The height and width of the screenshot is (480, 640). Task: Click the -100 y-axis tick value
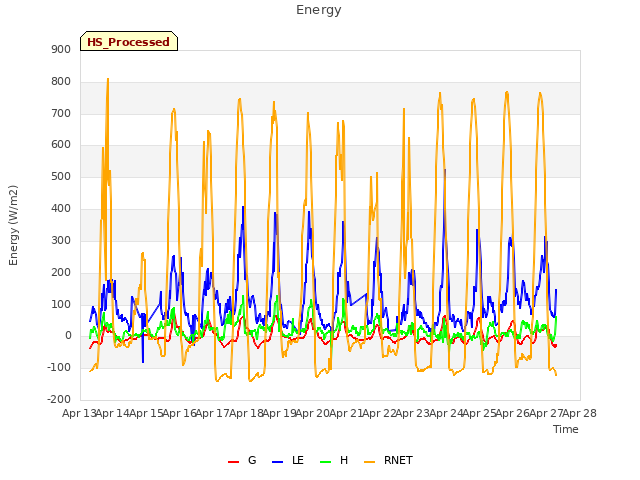pos(59,368)
